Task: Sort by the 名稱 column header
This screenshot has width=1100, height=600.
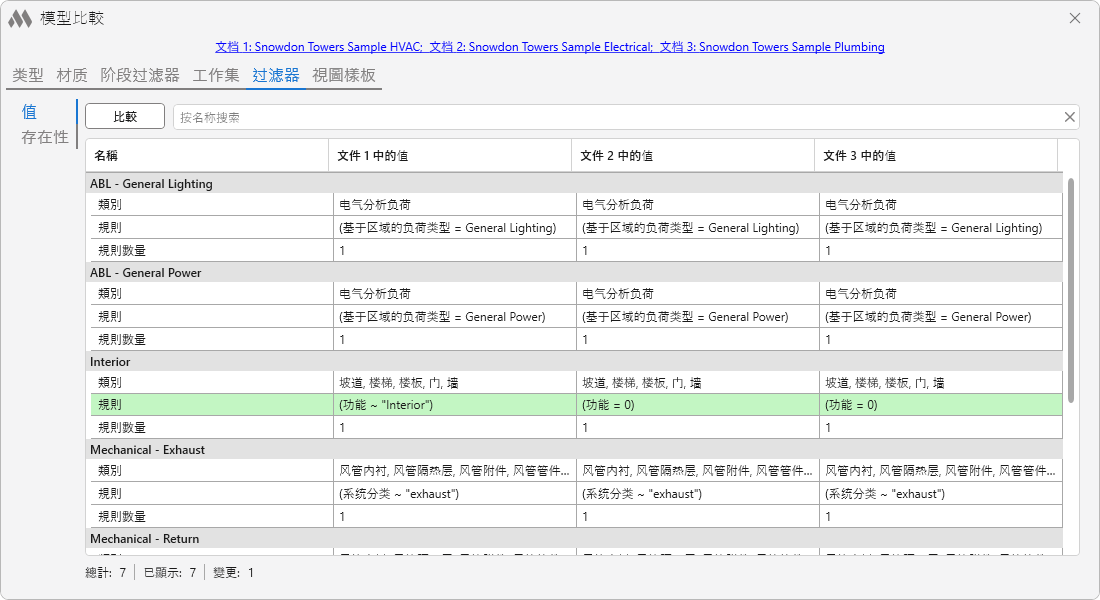Action: point(207,156)
